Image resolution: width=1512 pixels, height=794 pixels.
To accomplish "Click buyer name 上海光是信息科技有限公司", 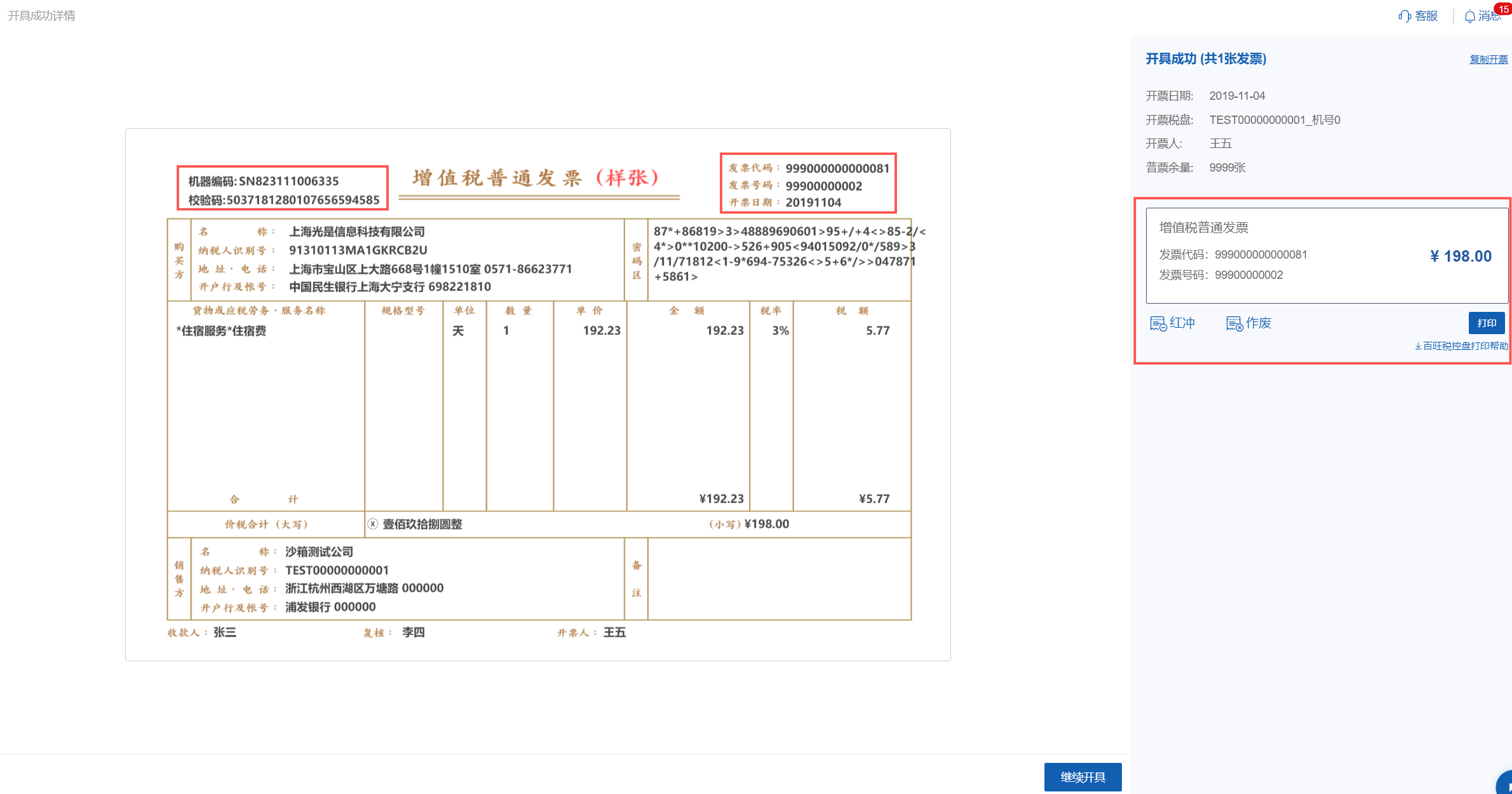I will pyautogui.click(x=357, y=232).
